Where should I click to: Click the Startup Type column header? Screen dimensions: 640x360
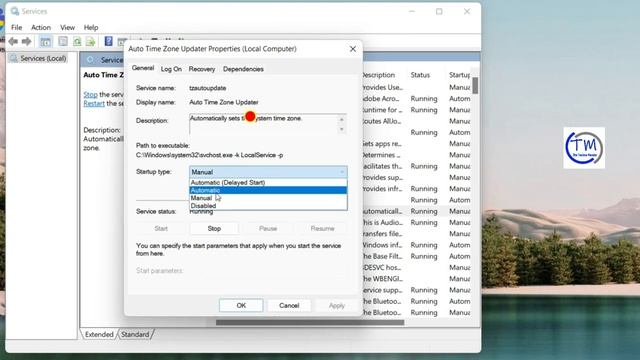click(x=459, y=75)
